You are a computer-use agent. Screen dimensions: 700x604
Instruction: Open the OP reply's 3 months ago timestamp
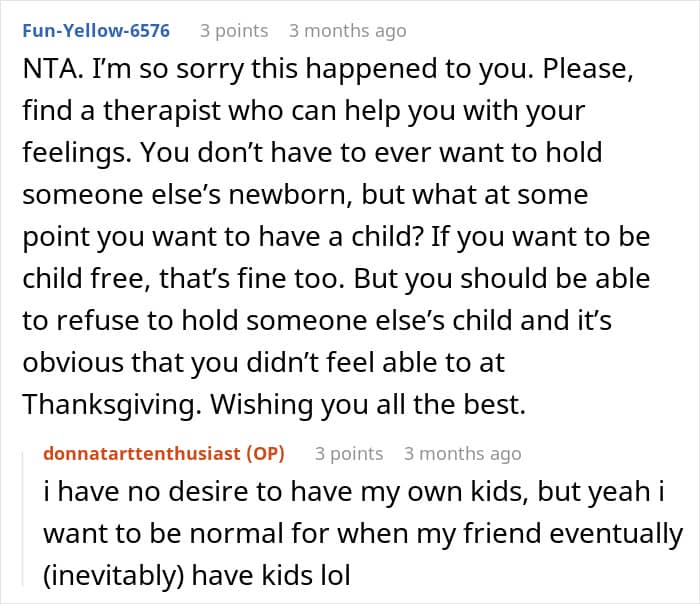[x=462, y=454]
